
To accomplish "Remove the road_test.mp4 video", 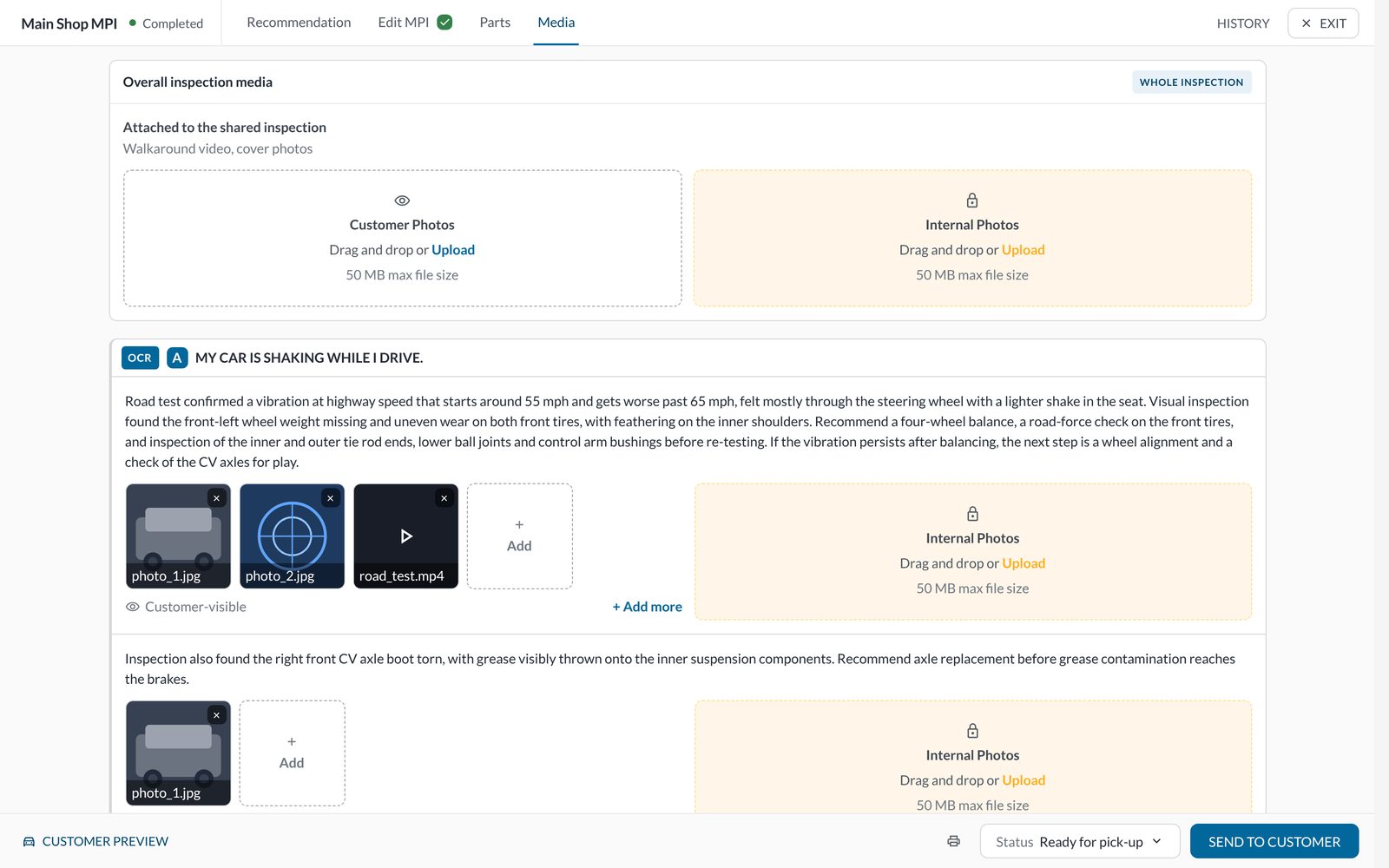I will [444, 498].
